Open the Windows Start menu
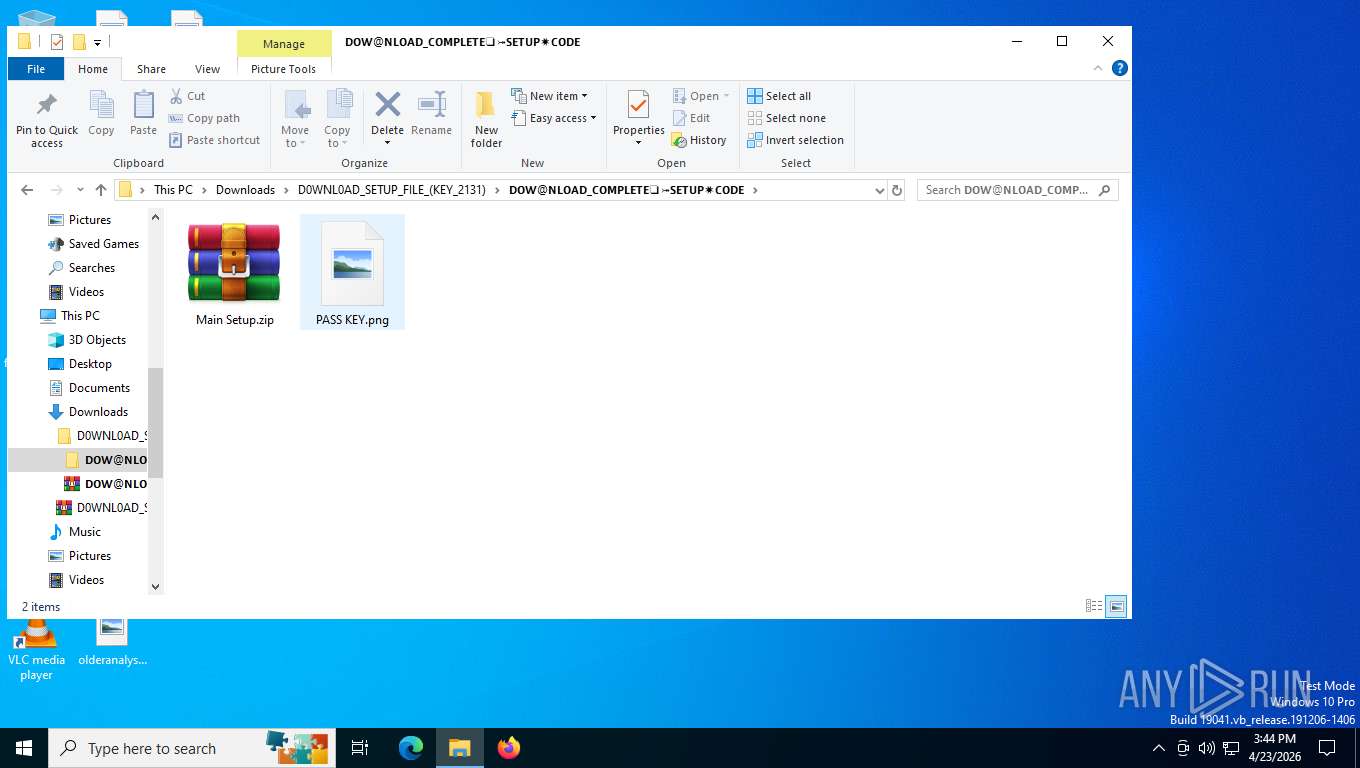Image resolution: width=1360 pixels, height=768 pixels. pyautogui.click(x=24, y=748)
